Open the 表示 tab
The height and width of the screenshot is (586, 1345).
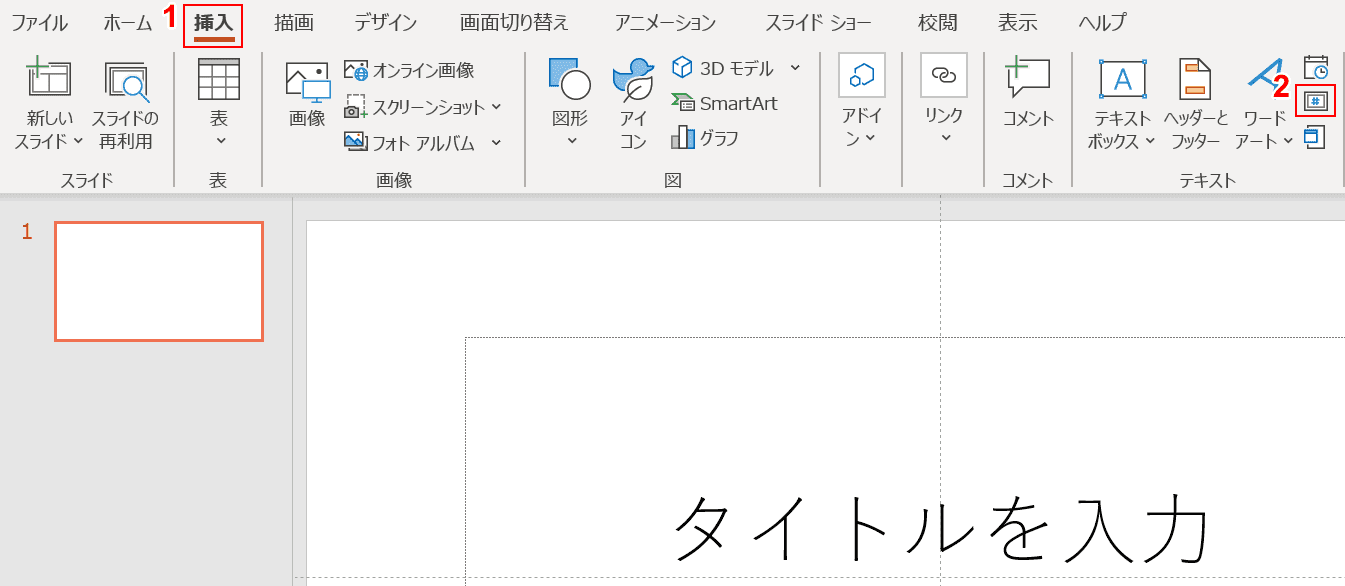(x=1018, y=22)
